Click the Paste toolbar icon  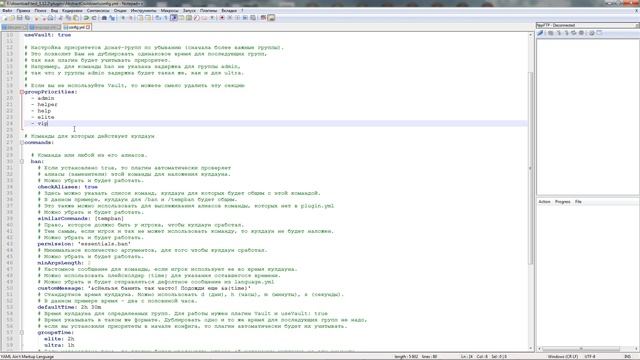click(76, 18)
